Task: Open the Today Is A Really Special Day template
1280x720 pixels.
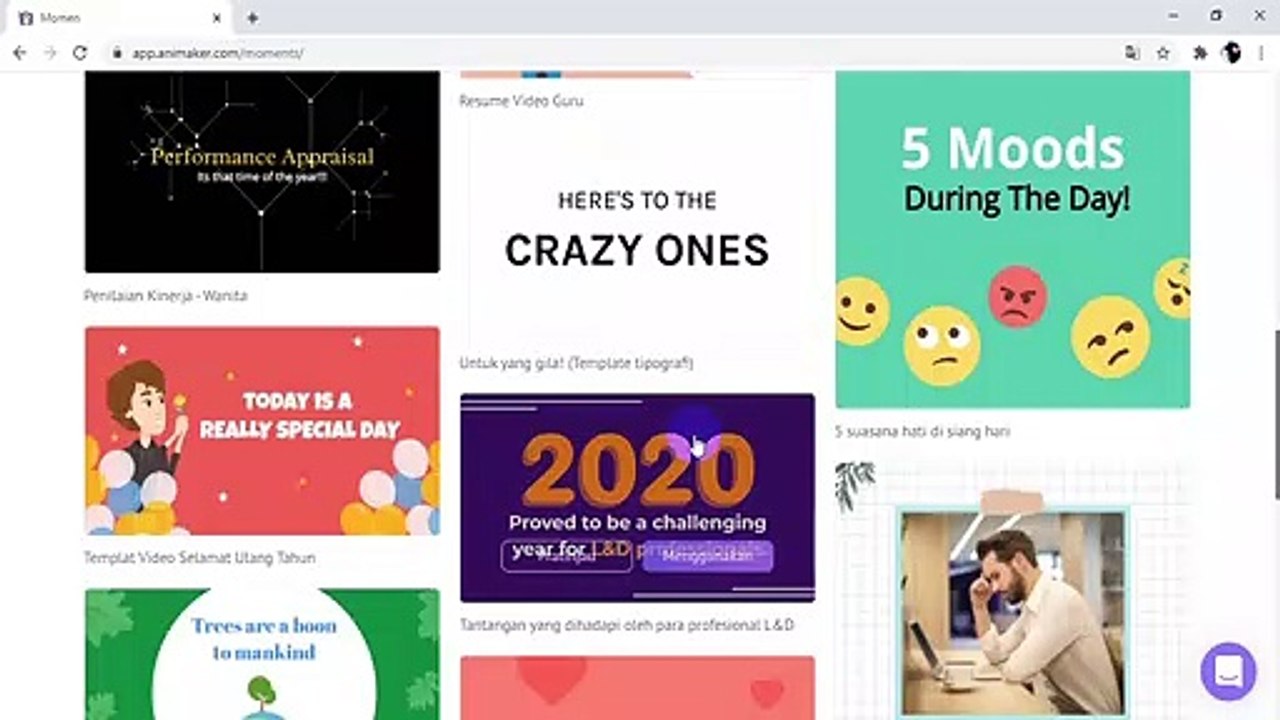Action: click(262, 431)
